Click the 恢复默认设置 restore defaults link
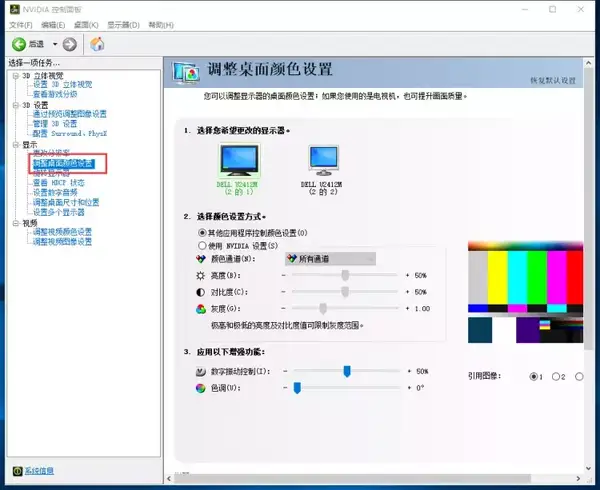This screenshot has width=600, height=490. [553, 80]
